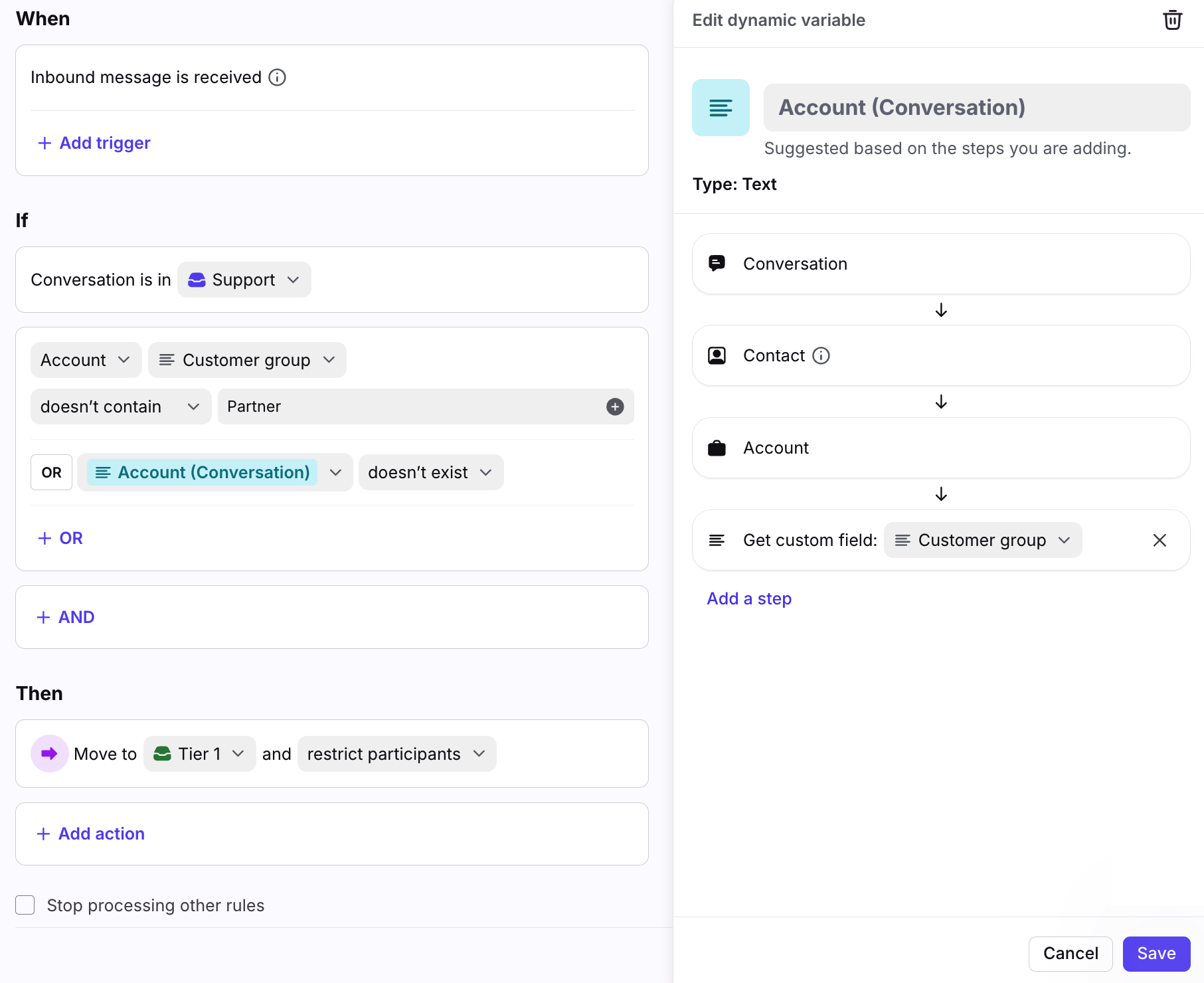Click the Account step briefcase icon
1204x983 pixels.
pos(717,448)
